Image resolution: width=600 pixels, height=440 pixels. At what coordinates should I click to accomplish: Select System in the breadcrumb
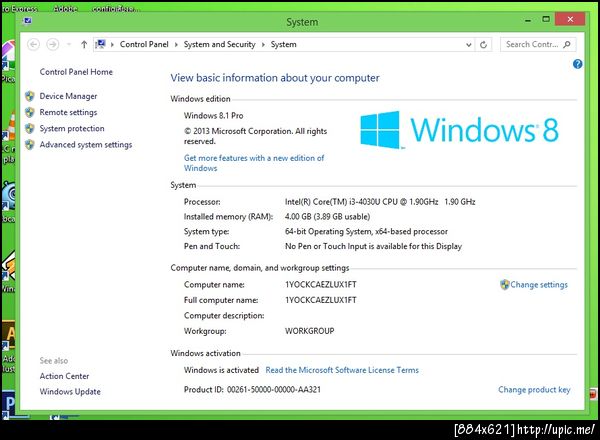pyautogui.click(x=284, y=44)
